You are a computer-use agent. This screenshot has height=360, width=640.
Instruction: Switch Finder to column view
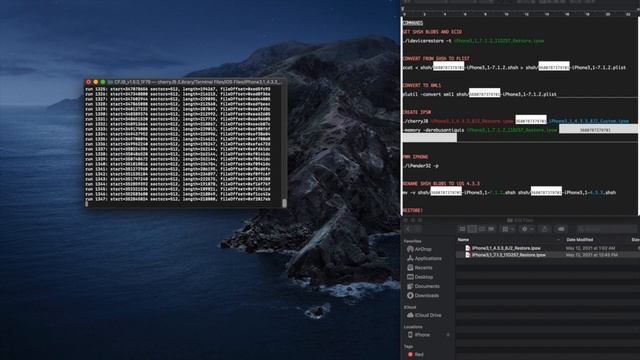pyautogui.click(x=482, y=229)
